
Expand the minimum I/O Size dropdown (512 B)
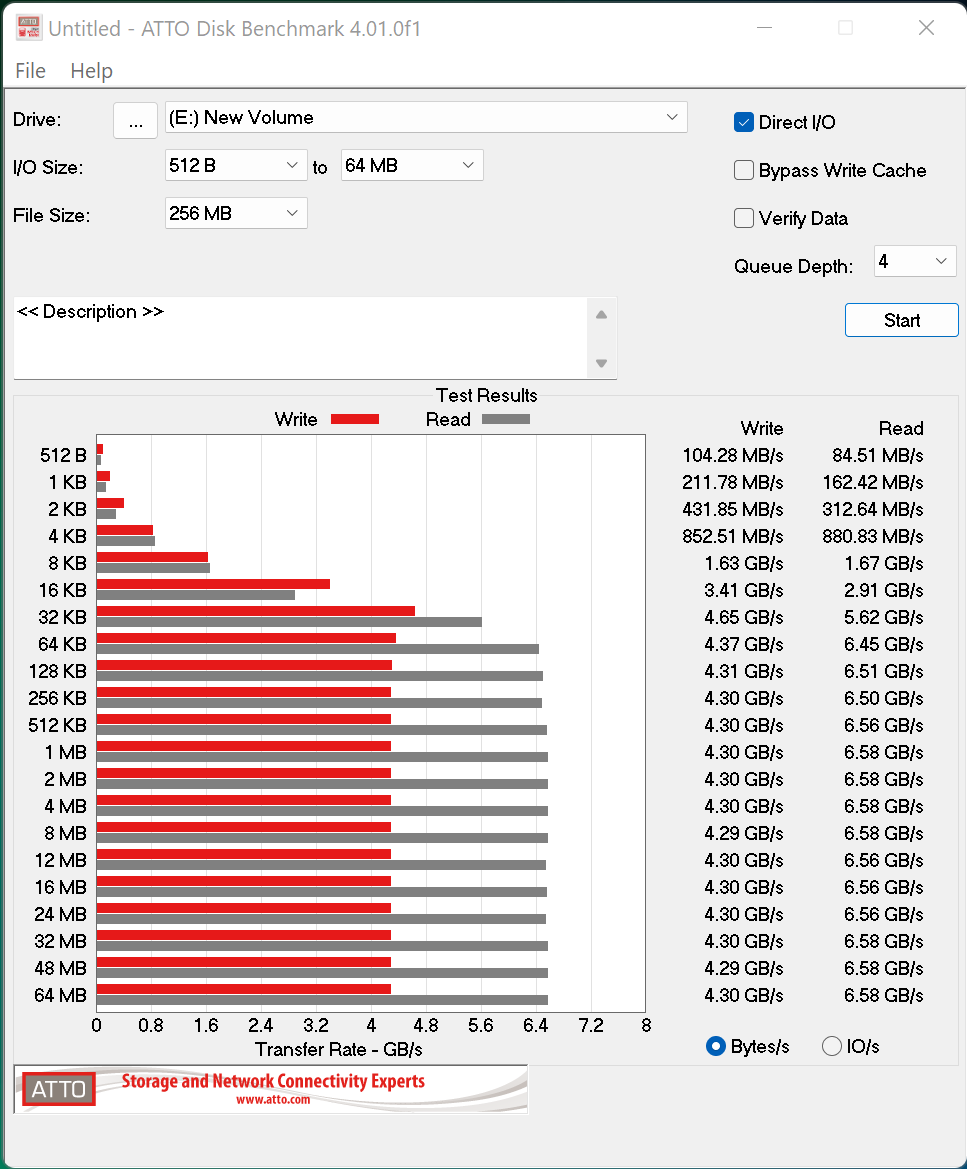click(236, 165)
